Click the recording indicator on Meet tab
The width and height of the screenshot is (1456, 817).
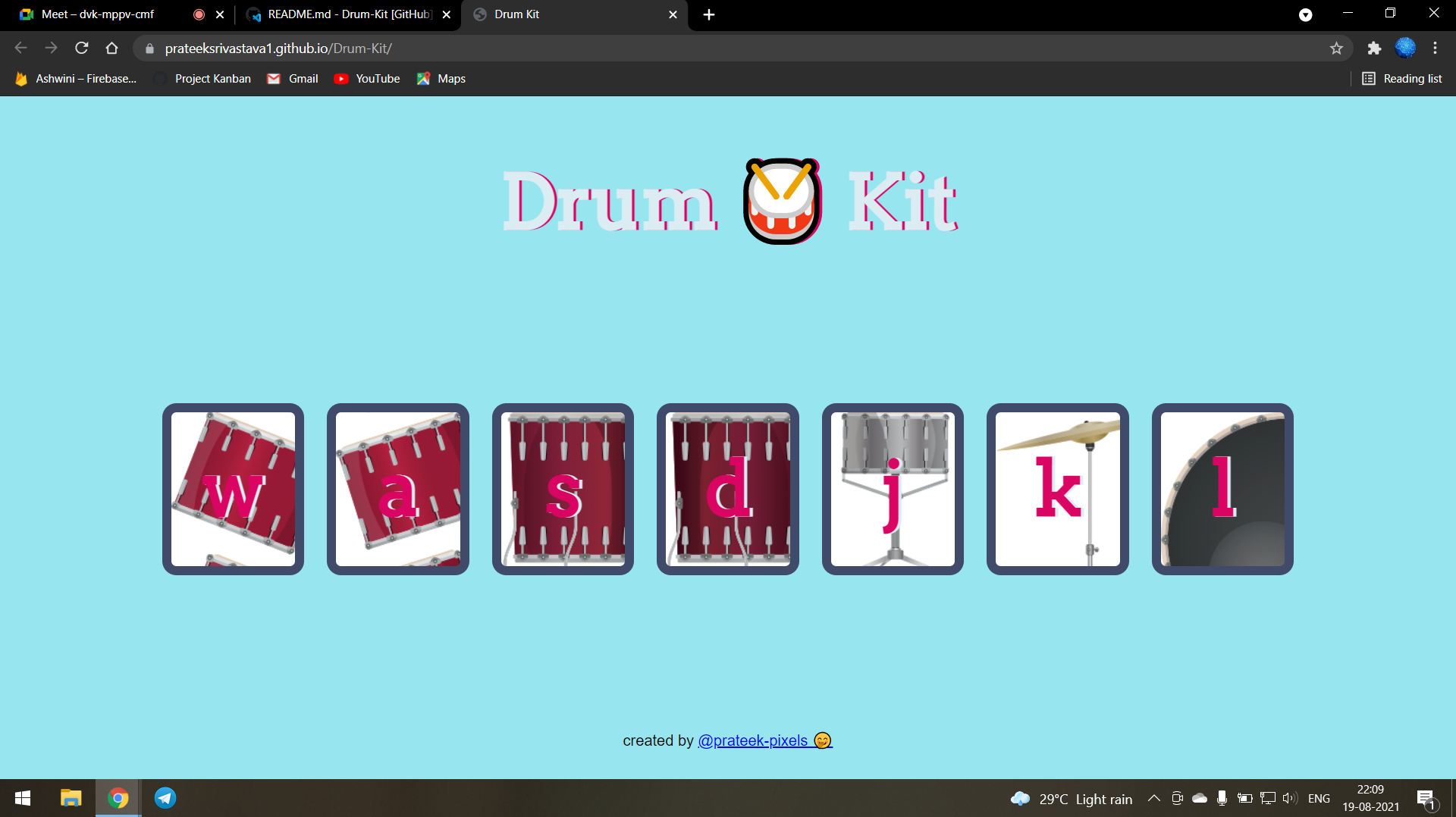(x=199, y=14)
